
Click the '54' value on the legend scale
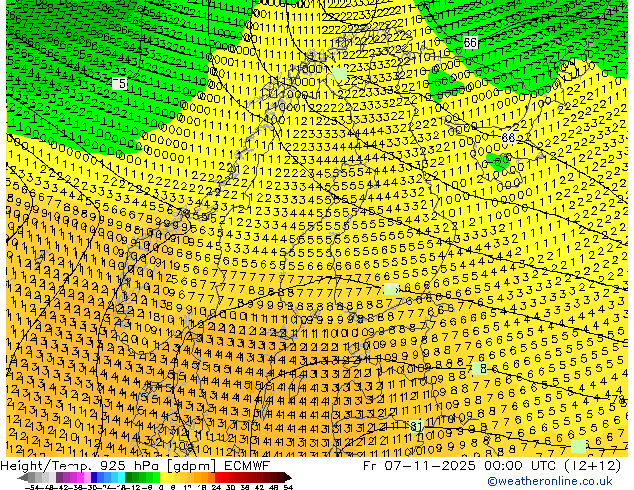(288, 487)
